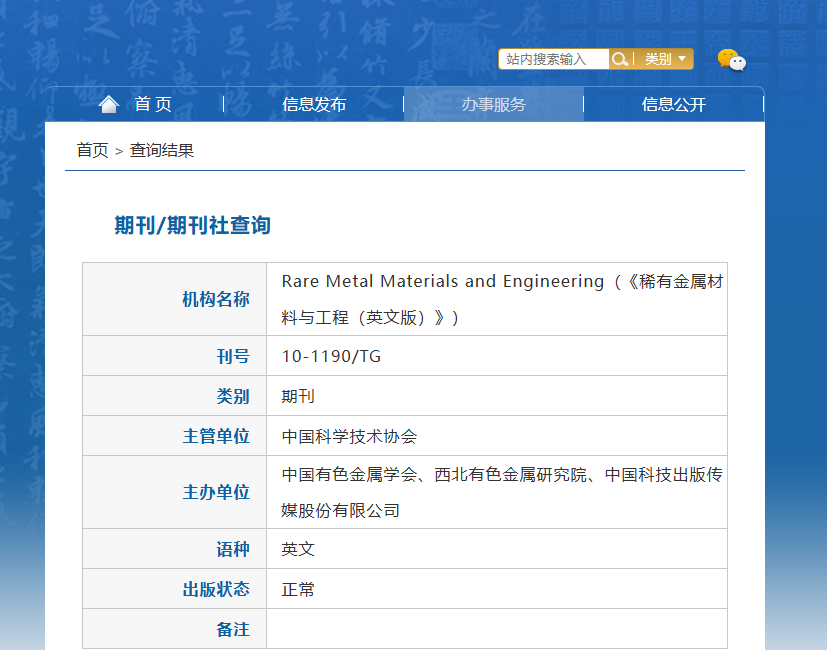The image size is (827, 650).
Task: Focus the 站内搜索输入 search field
Action: coord(554,59)
